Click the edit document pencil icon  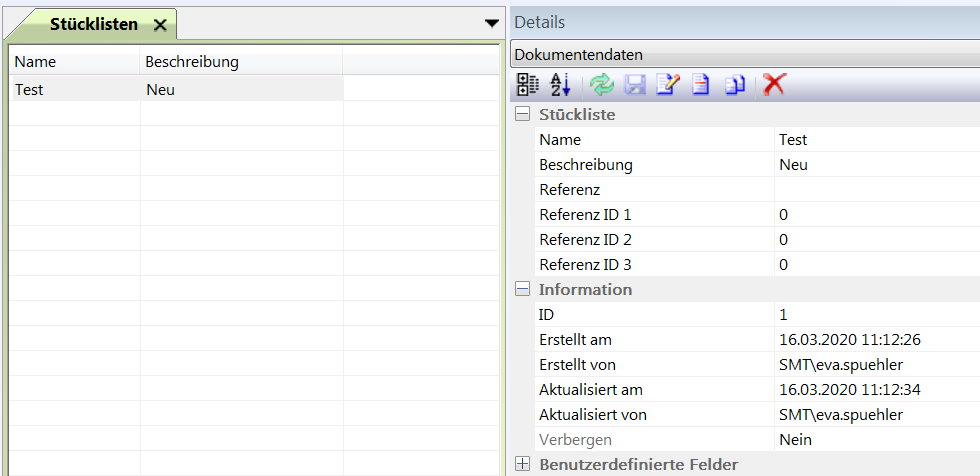click(x=667, y=85)
